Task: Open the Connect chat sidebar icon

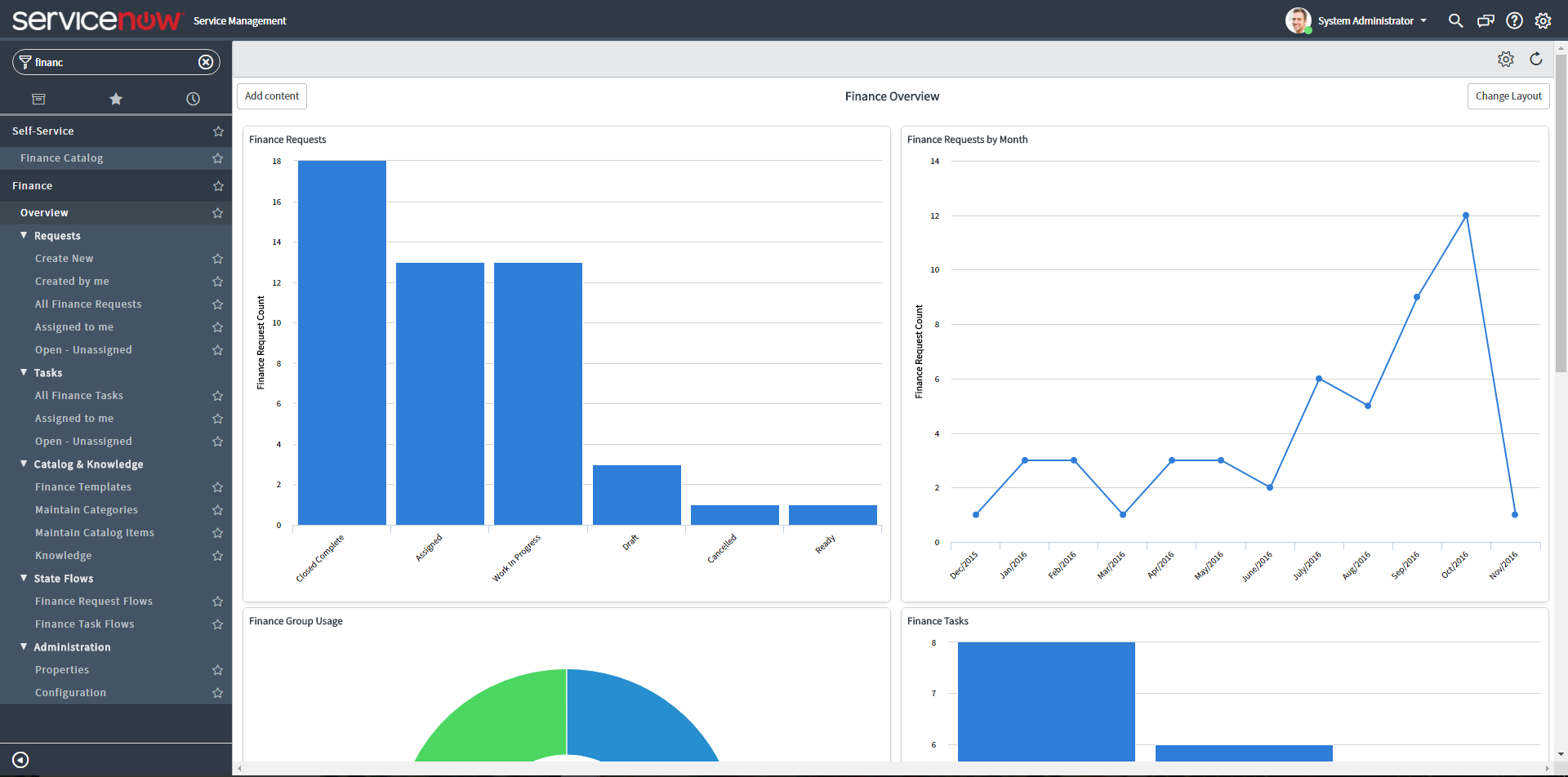Action: coord(1486,20)
